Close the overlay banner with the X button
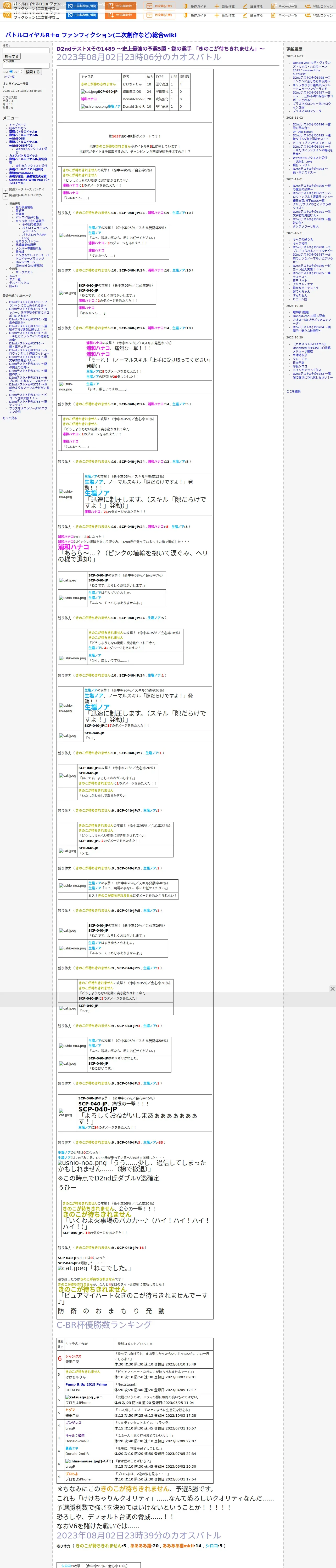The image size is (336, 1568). point(332,989)
